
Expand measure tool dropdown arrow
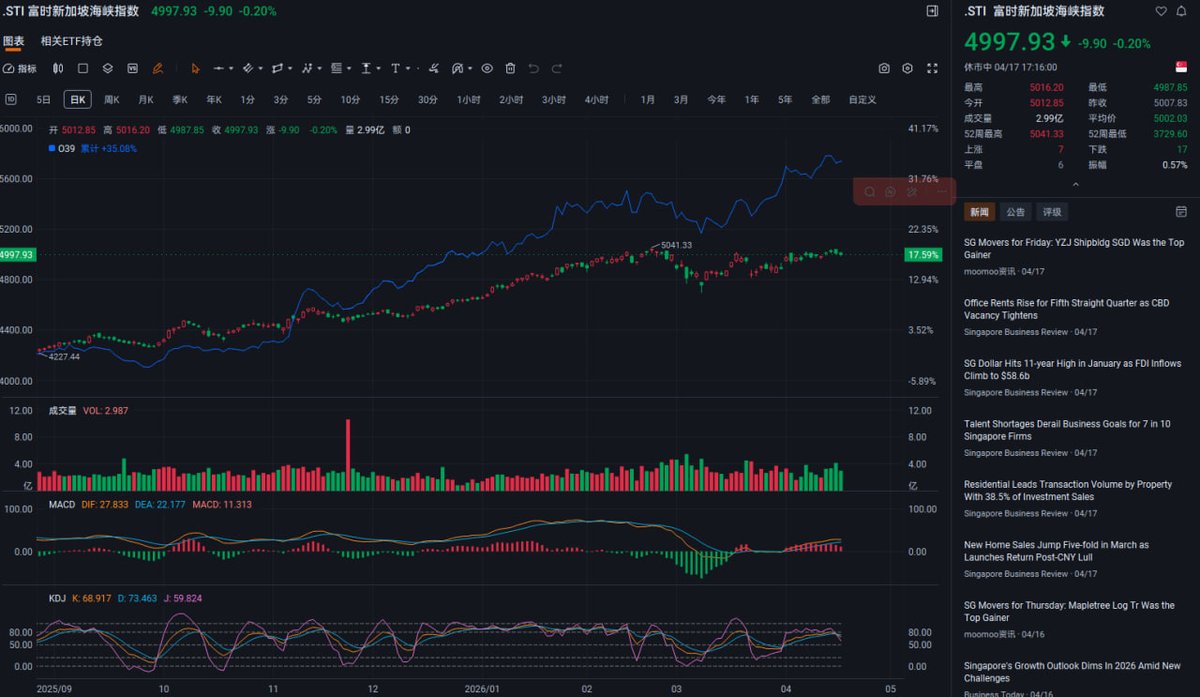coord(379,69)
